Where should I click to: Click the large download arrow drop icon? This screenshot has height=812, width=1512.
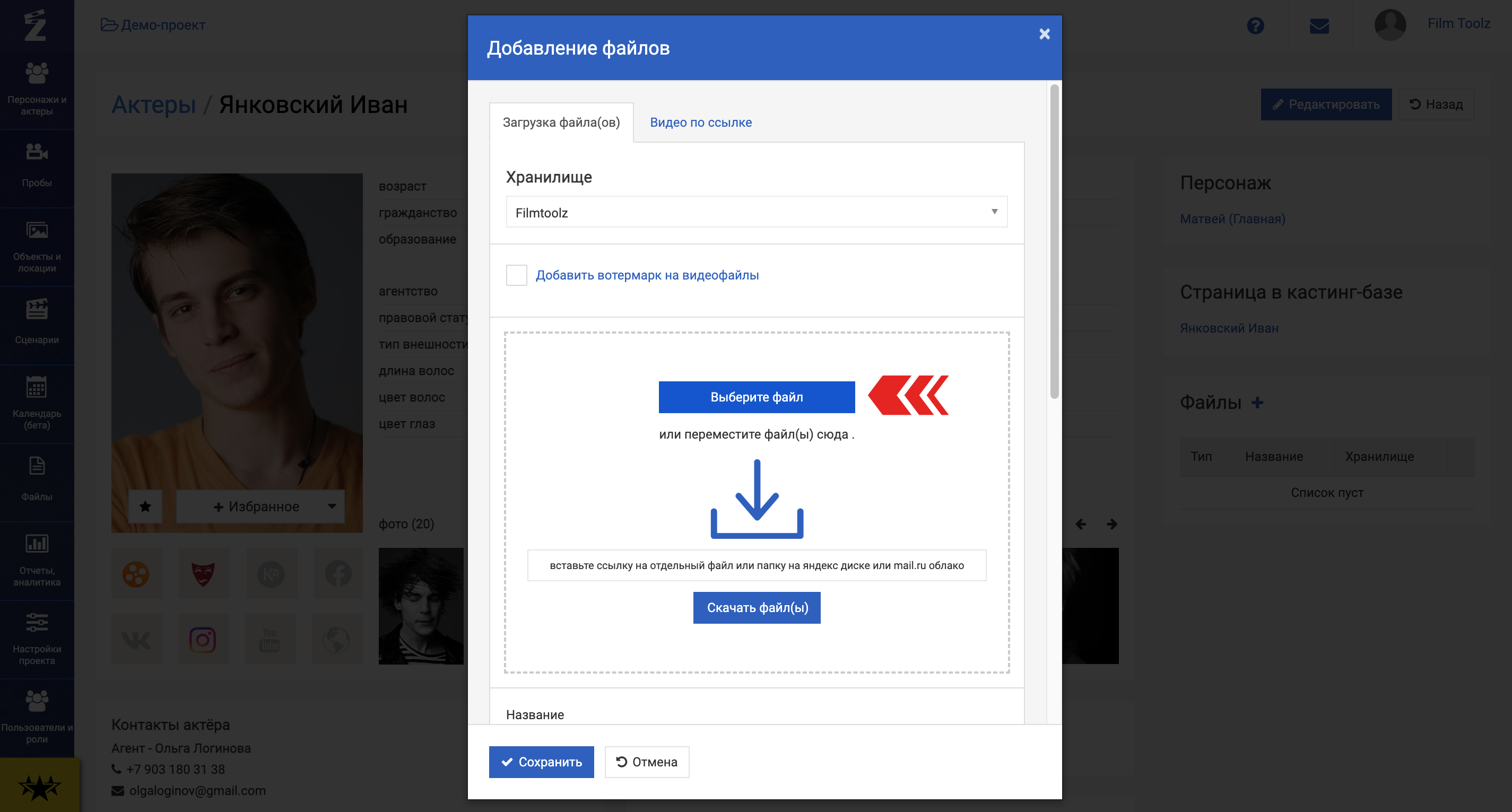tap(757, 499)
